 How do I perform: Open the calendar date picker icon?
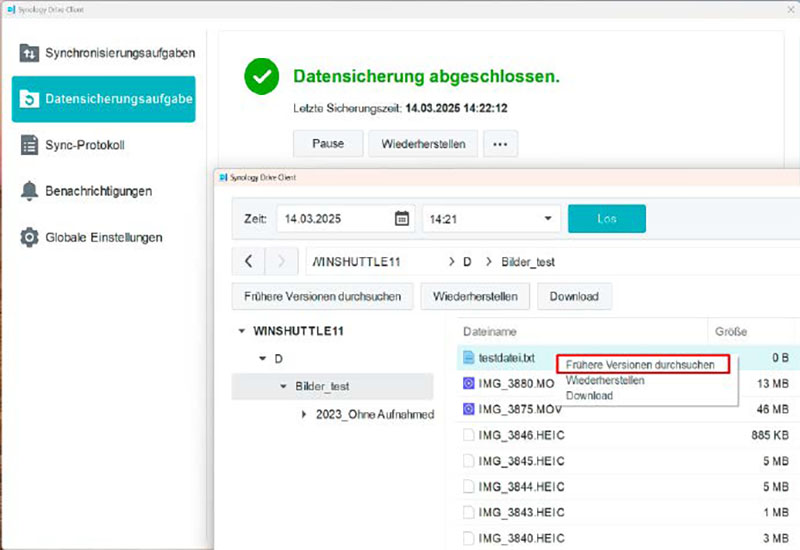402,219
